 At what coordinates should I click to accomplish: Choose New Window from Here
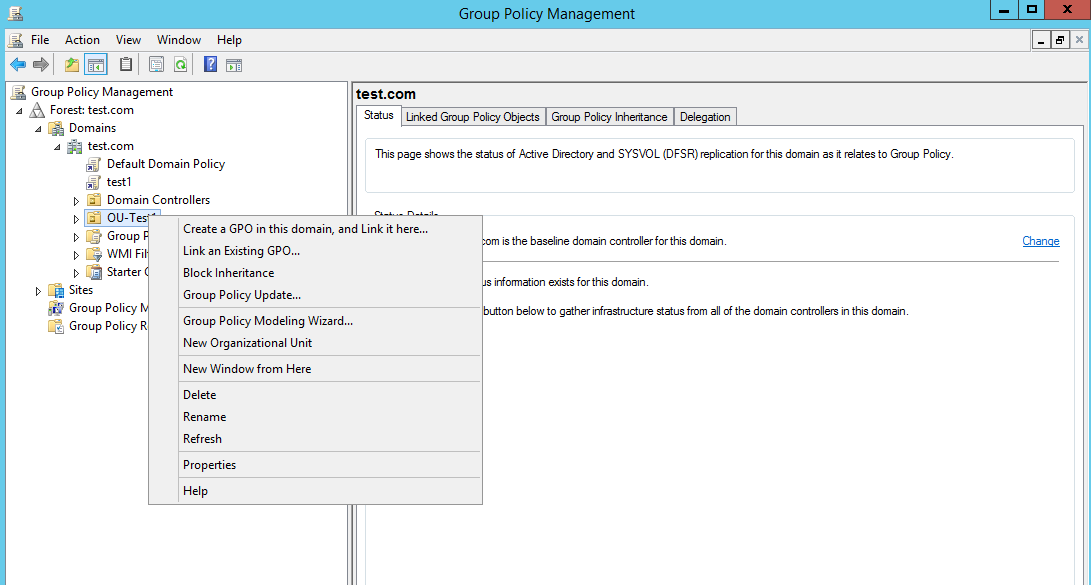315,369
